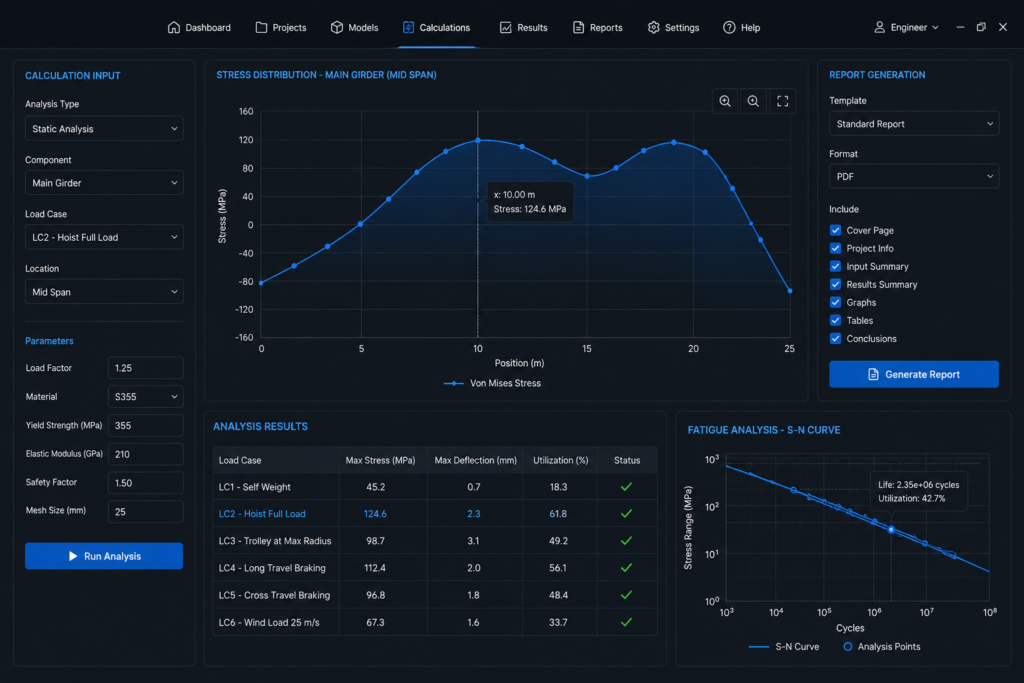The image size is (1024, 683).
Task: Open the Dashboard home icon
Action: pos(174,27)
